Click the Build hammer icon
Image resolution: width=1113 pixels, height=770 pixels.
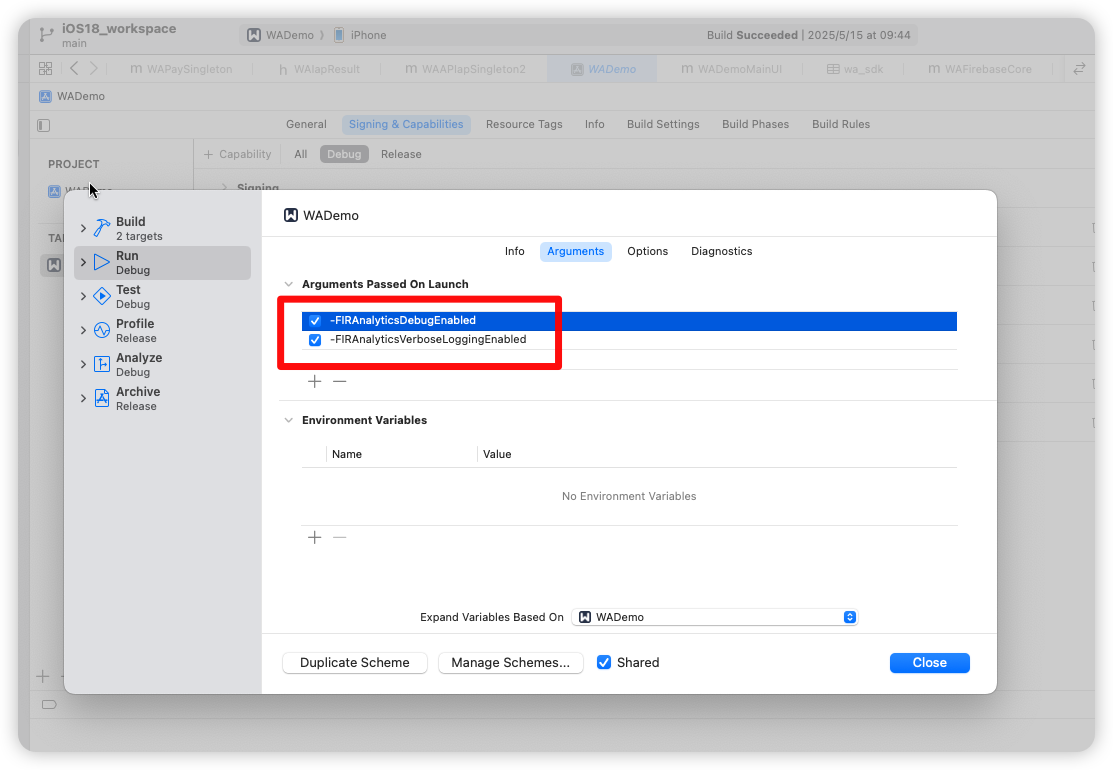click(x=102, y=228)
